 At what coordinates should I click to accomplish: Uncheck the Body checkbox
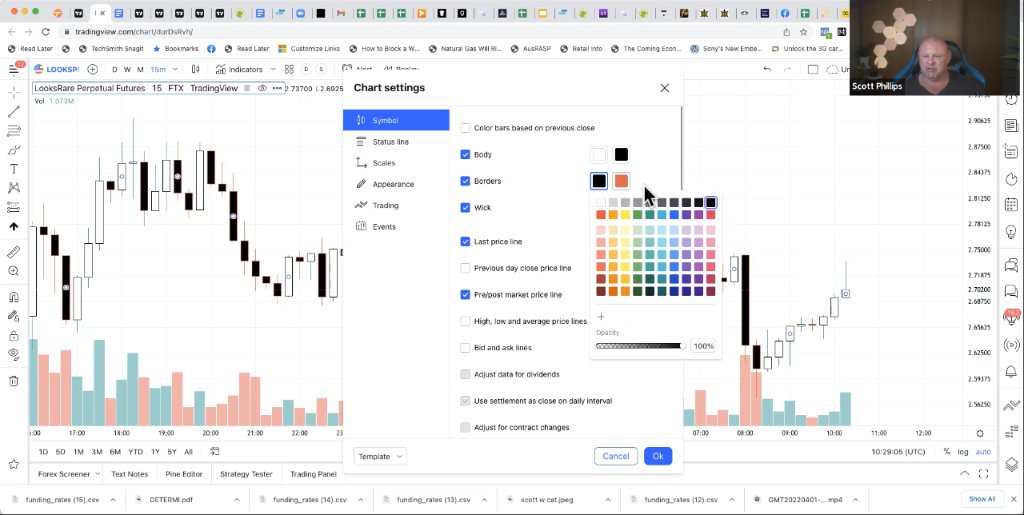click(465, 155)
